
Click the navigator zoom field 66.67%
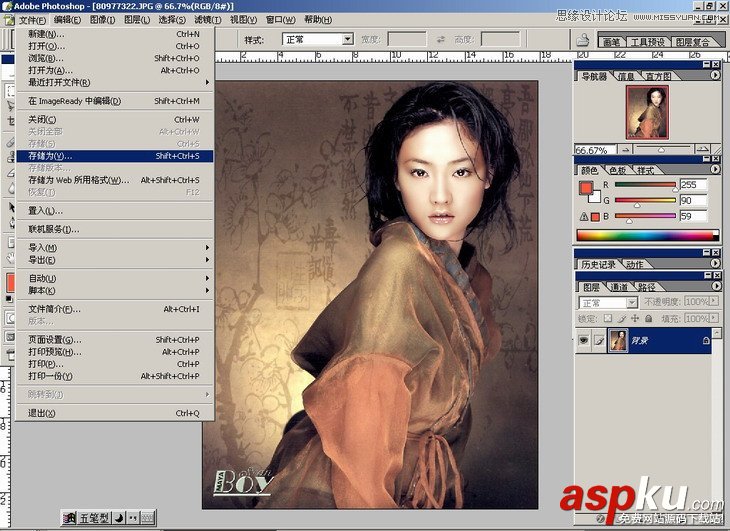pyautogui.click(x=595, y=150)
